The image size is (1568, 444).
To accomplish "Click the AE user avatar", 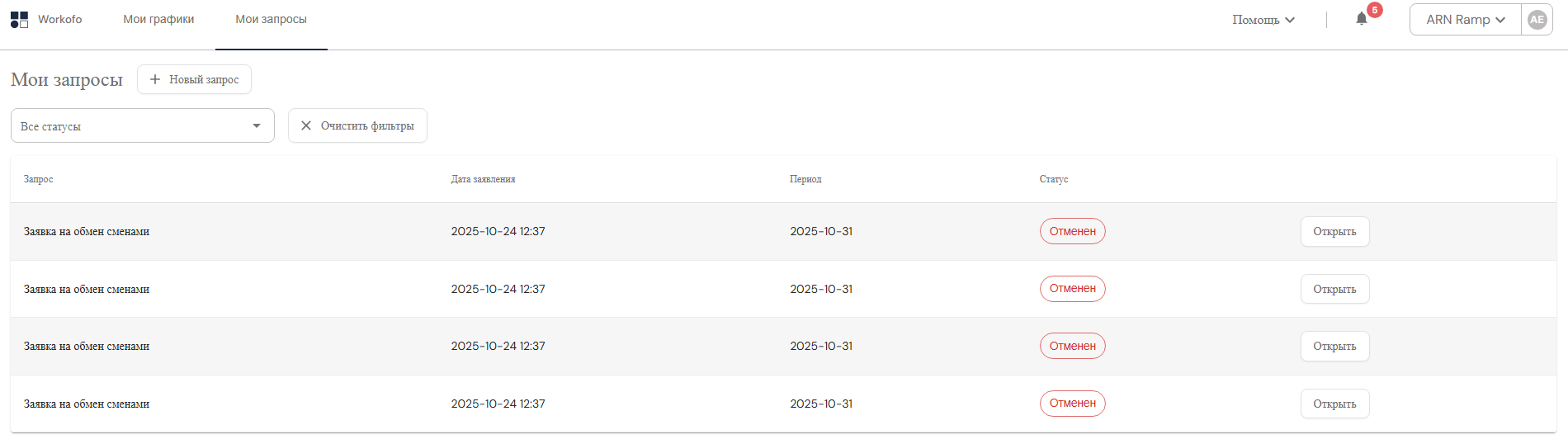I will coord(1537,20).
